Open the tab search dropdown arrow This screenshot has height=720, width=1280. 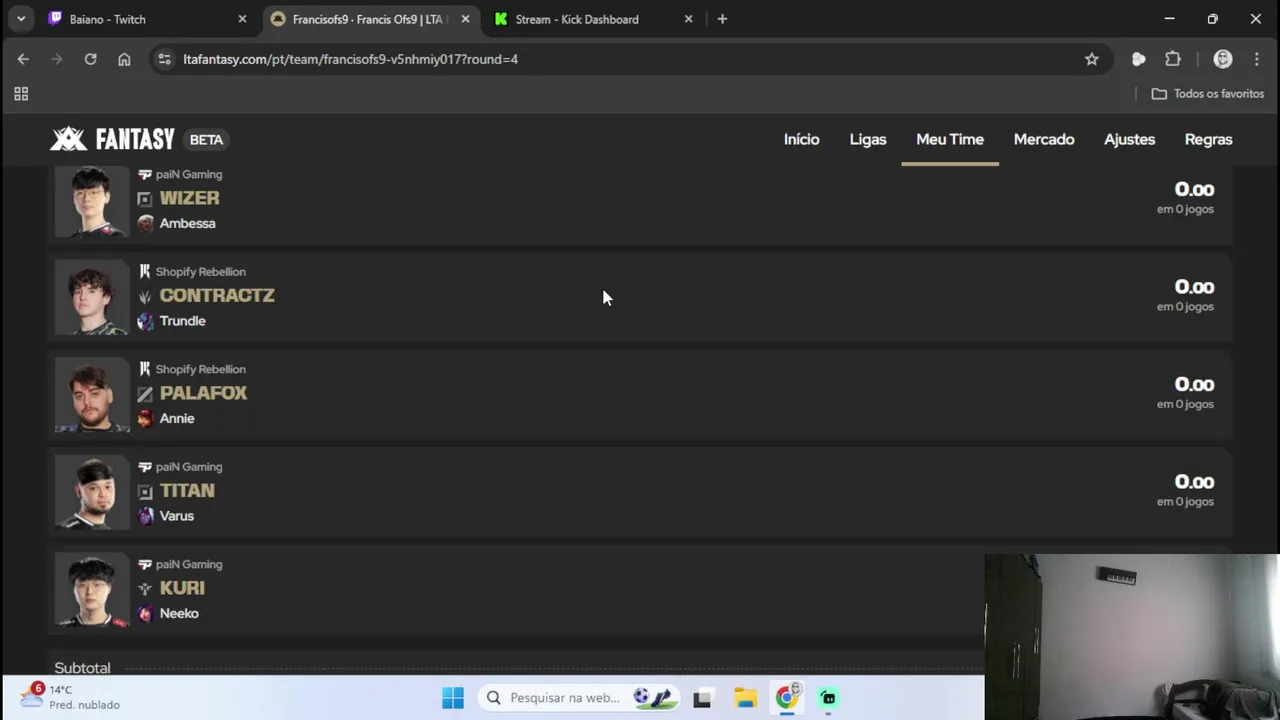(x=21, y=19)
